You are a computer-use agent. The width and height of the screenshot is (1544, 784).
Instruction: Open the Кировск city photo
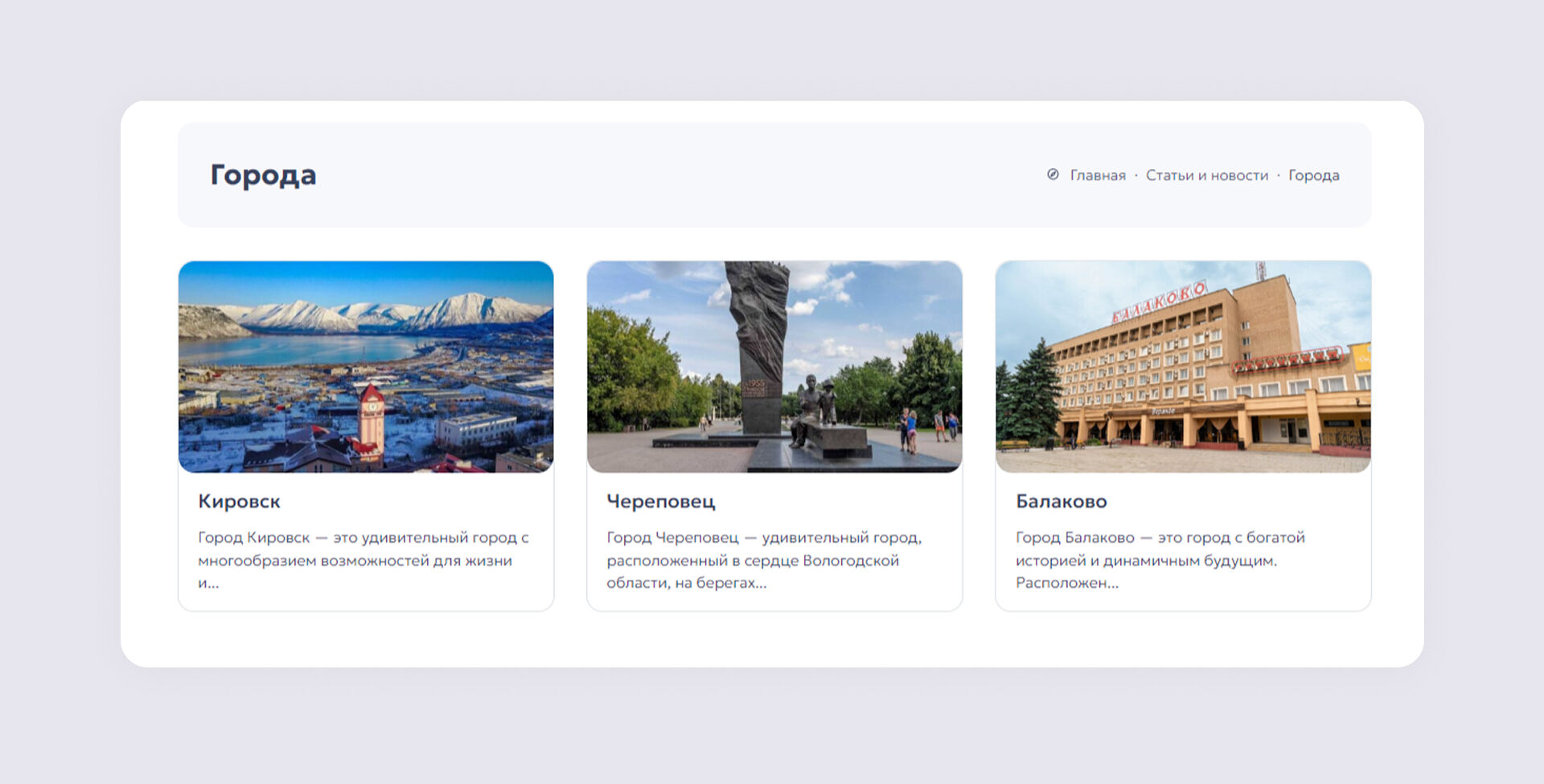pyautogui.click(x=366, y=366)
